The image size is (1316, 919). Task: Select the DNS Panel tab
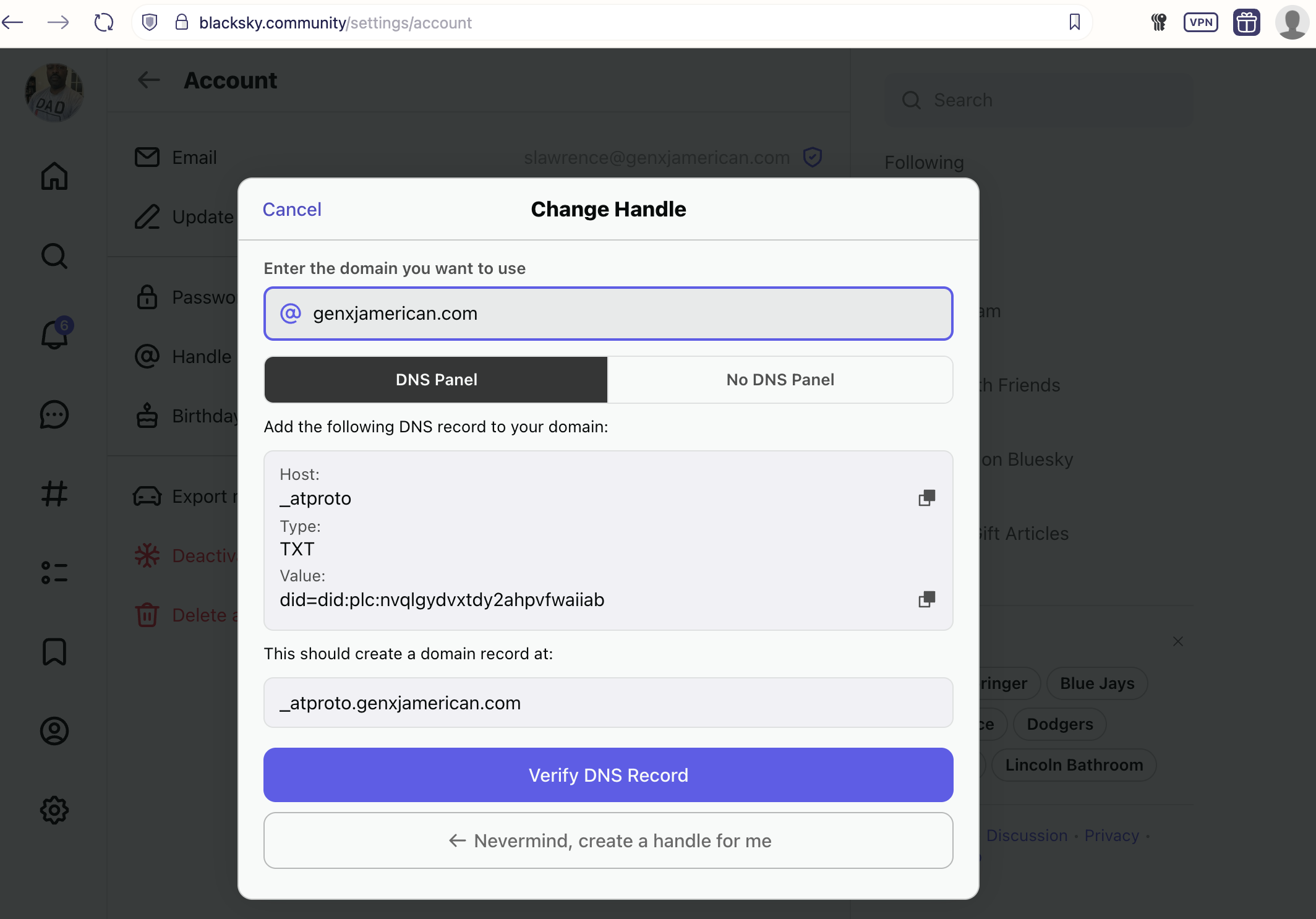[x=435, y=379]
